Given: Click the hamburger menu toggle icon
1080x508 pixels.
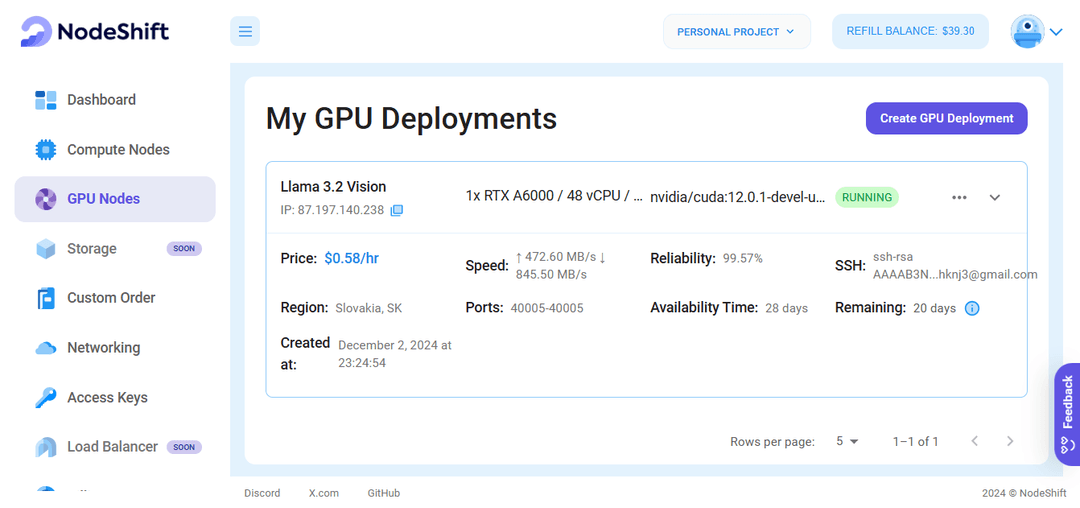Looking at the screenshot, I should [245, 32].
